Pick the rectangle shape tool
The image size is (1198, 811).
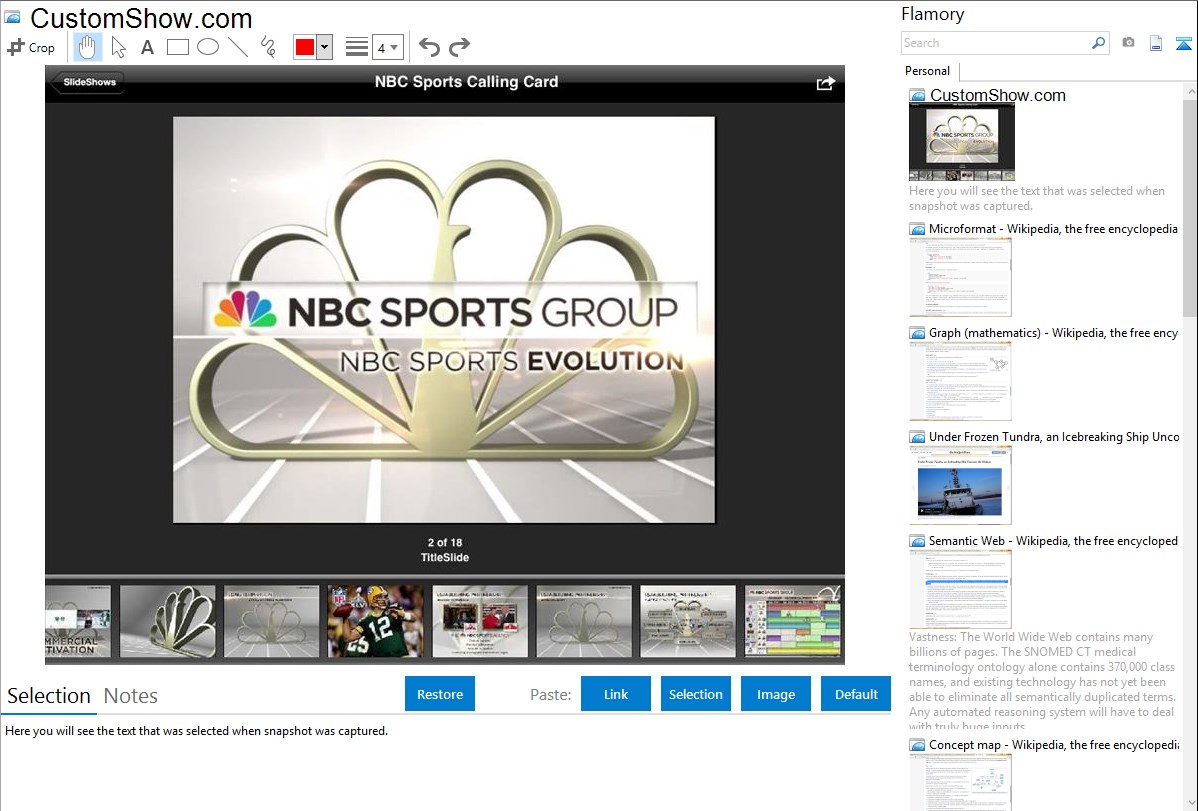click(x=178, y=47)
